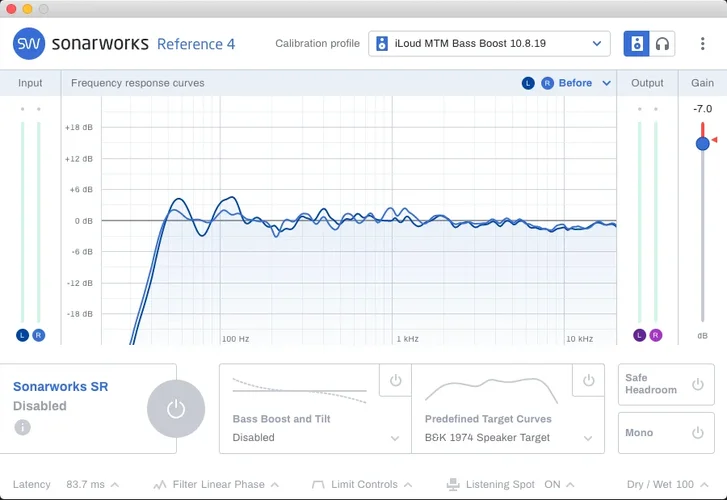Click the Sonarworks SR info icon
This screenshot has height=500, width=727.
(22, 428)
